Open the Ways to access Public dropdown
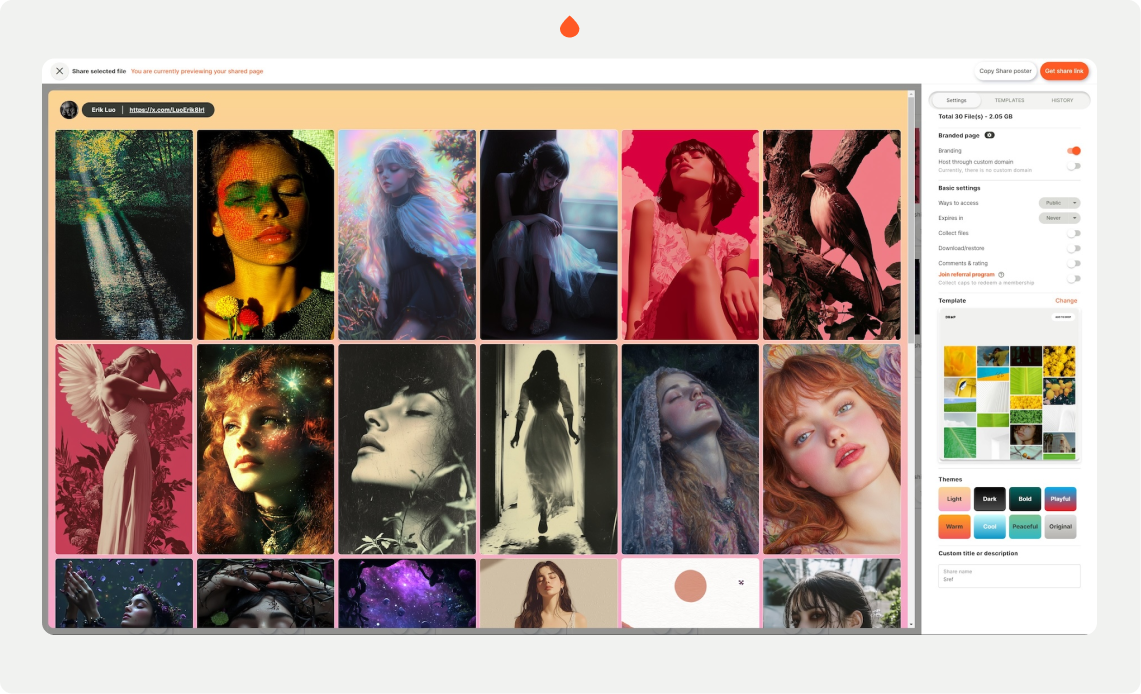 pyautogui.click(x=1059, y=203)
